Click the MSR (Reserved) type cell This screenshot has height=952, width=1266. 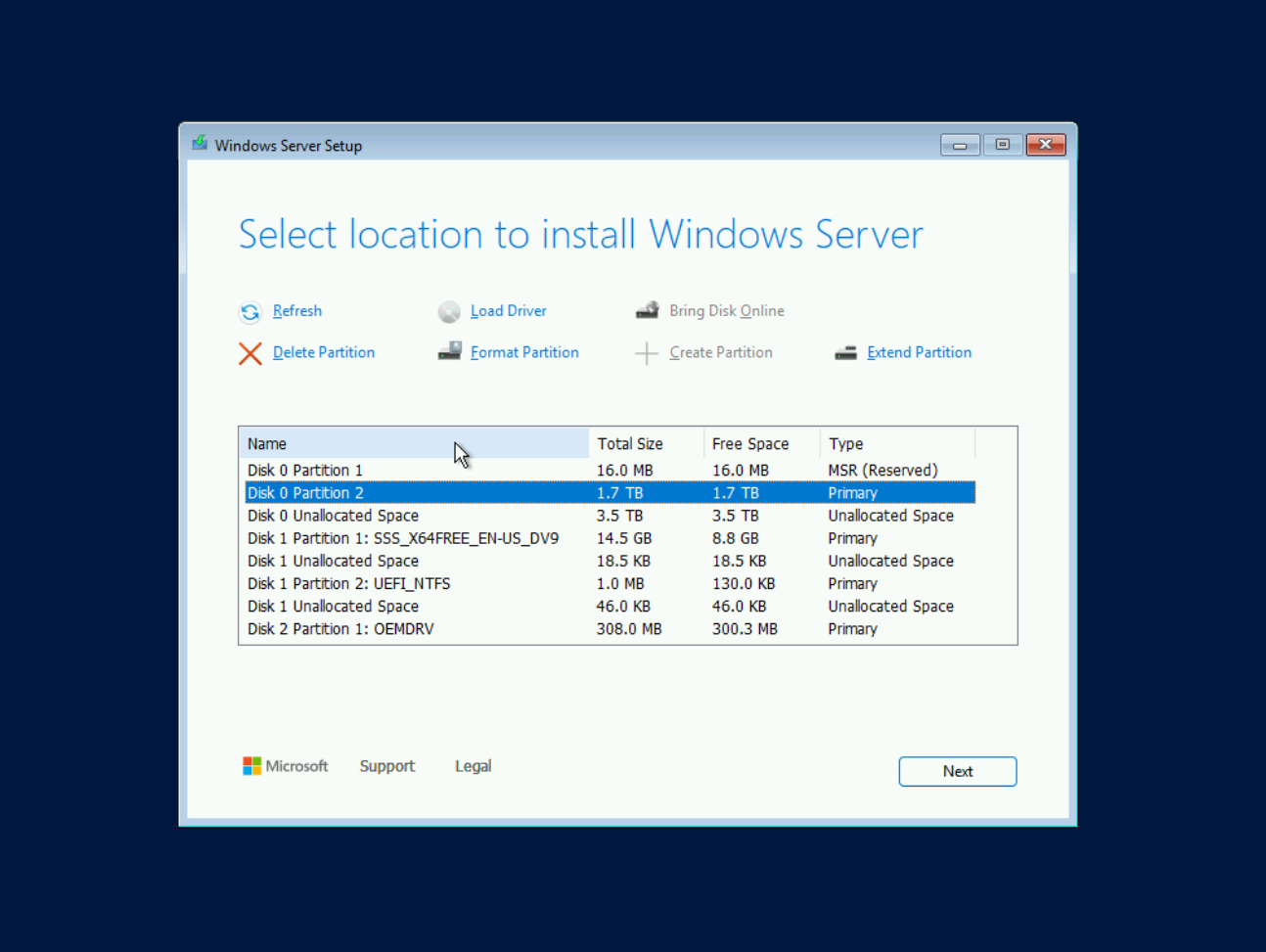pyautogui.click(x=882, y=471)
